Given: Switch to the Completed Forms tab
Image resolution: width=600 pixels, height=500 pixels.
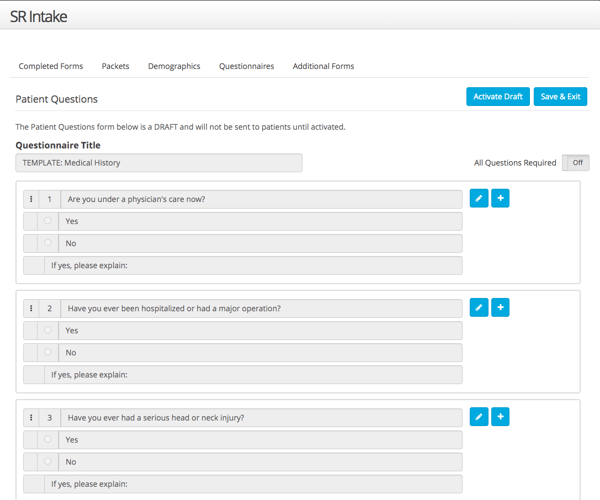Looking at the screenshot, I should pyautogui.click(x=51, y=66).
